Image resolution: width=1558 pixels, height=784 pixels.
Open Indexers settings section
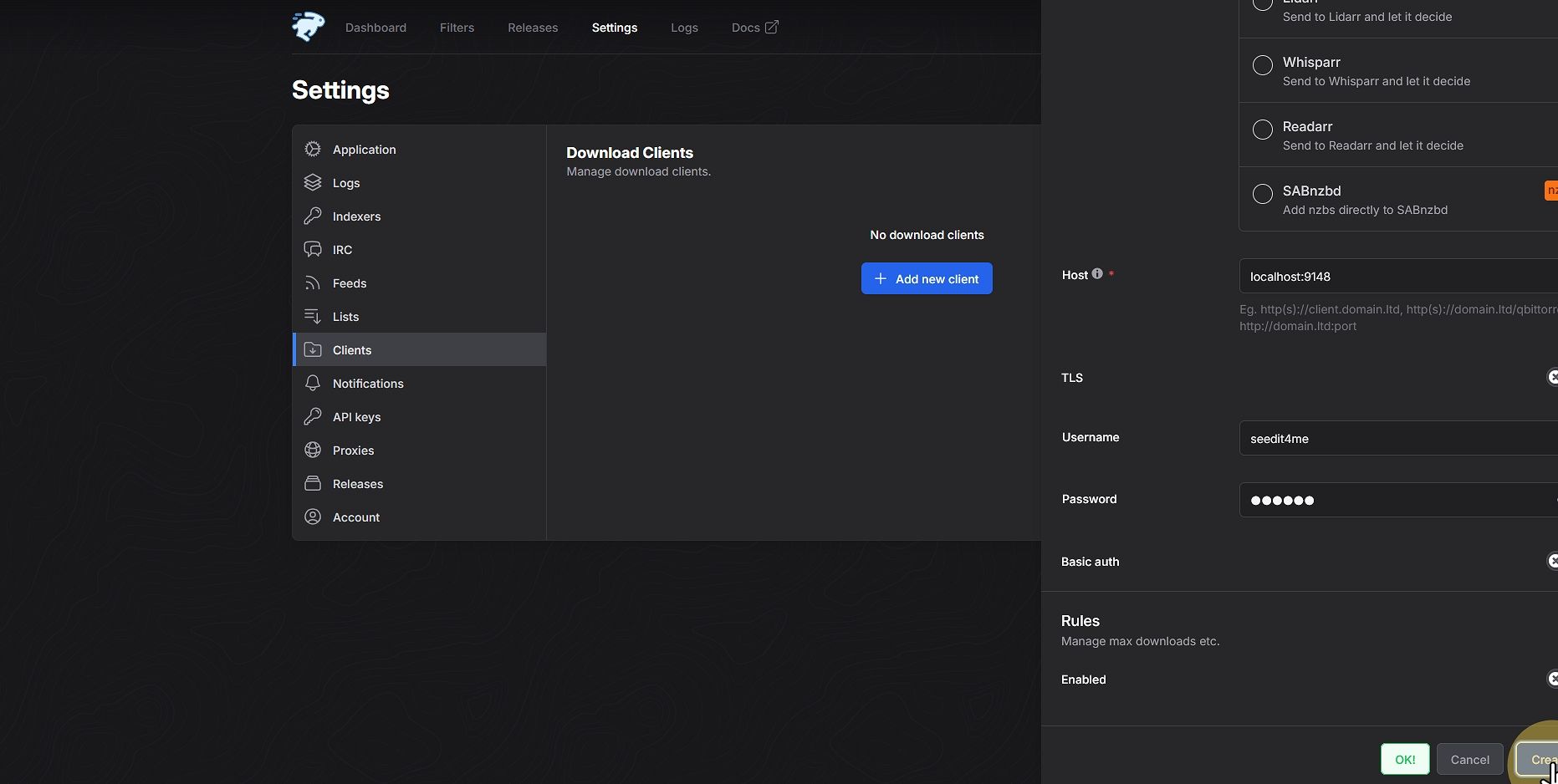click(419, 216)
